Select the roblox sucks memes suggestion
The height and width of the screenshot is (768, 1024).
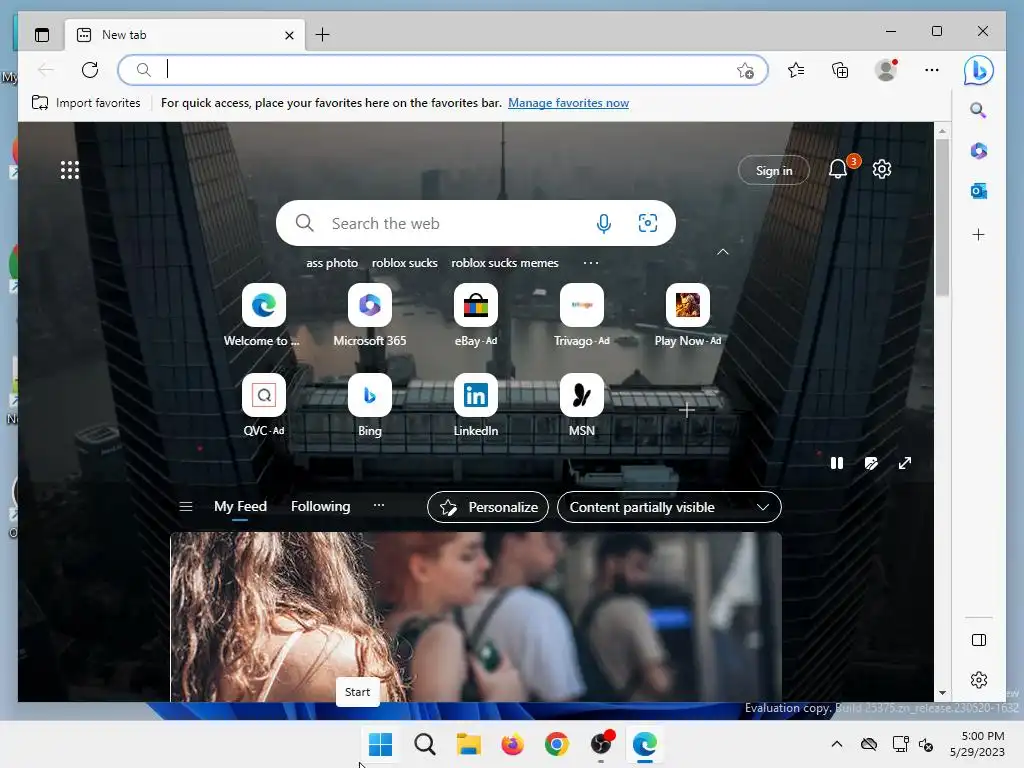[505, 263]
